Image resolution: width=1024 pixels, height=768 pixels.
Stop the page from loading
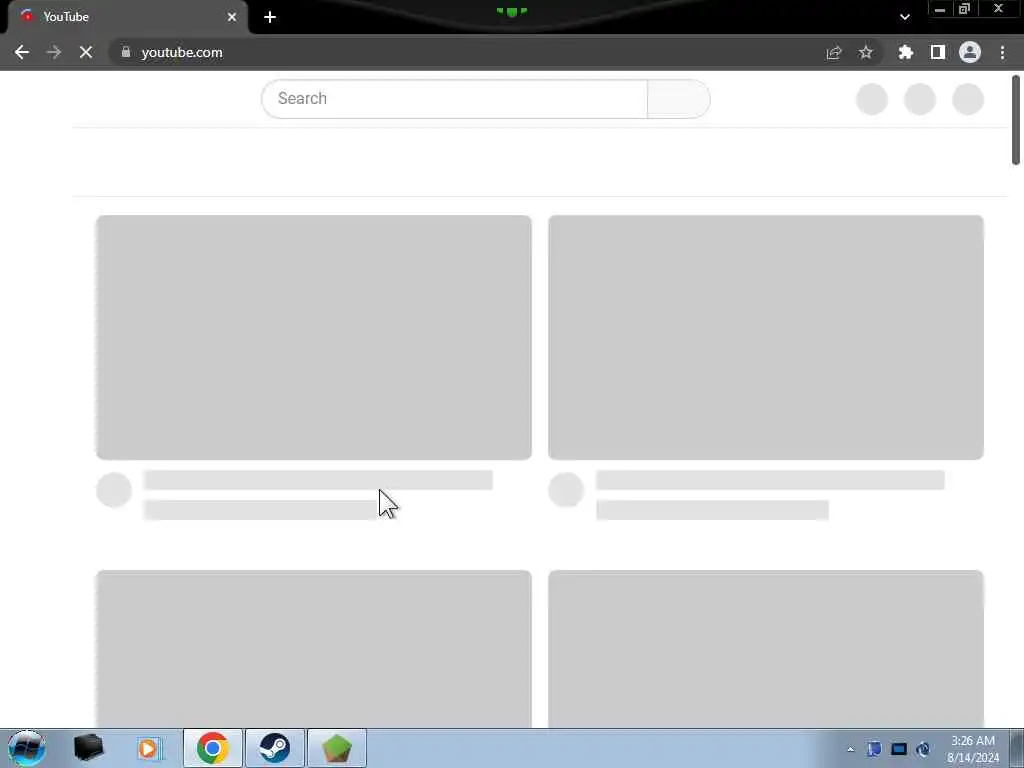pyautogui.click(x=86, y=52)
